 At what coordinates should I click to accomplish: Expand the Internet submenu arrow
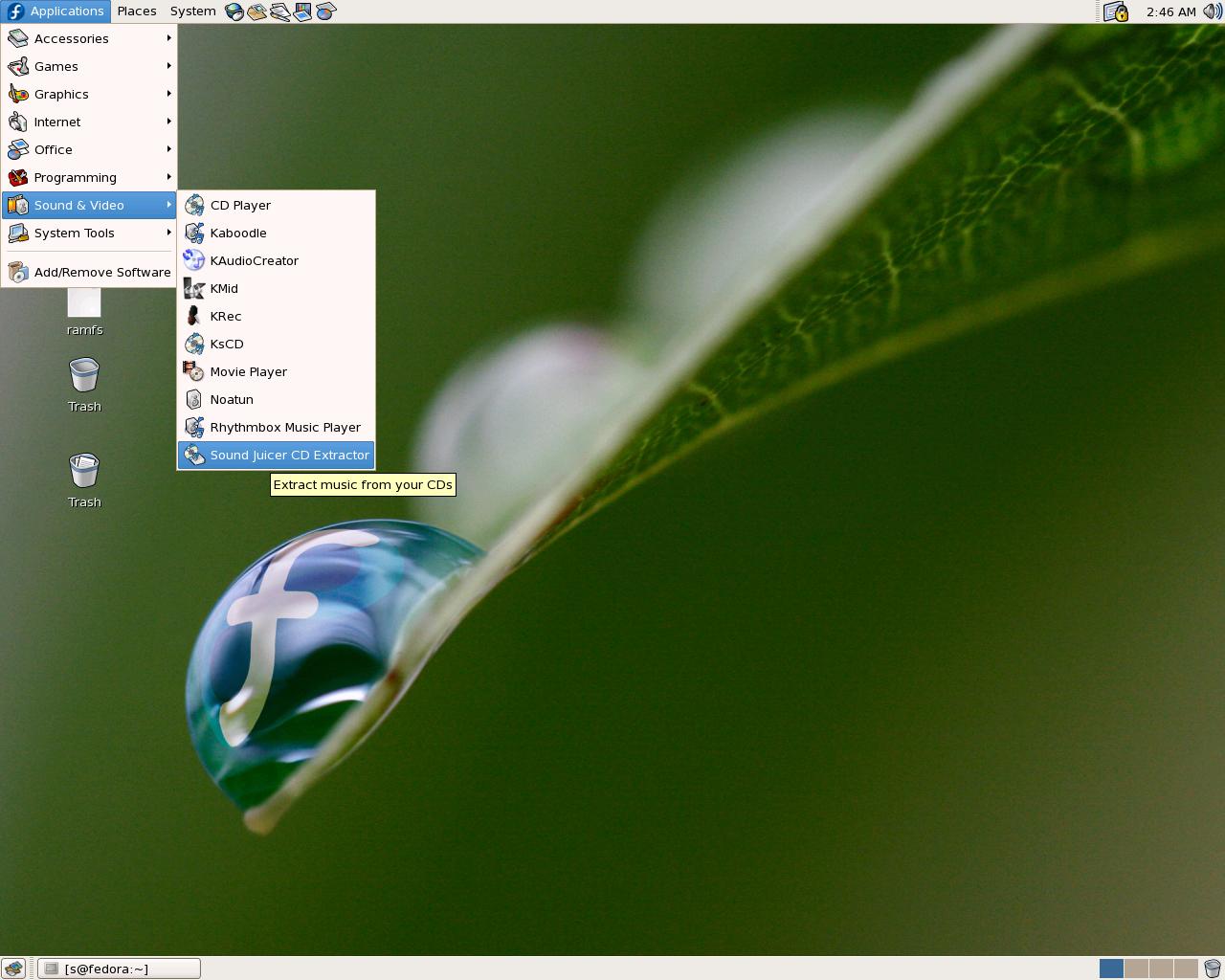click(x=169, y=122)
